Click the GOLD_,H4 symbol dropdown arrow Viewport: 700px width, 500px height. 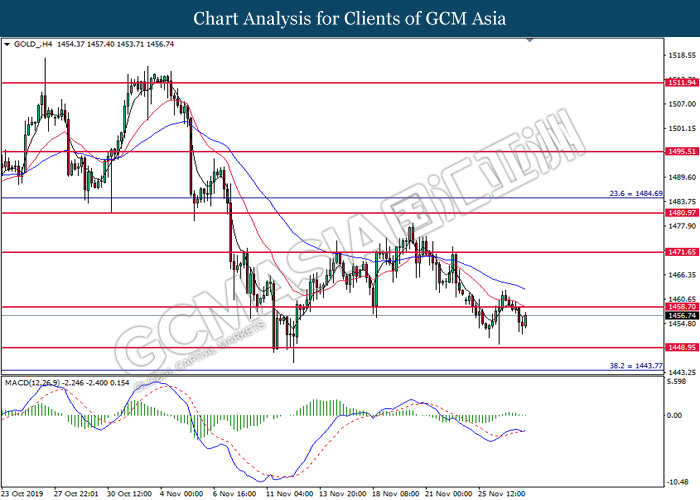pyautogui.click(x=7, y=44)
